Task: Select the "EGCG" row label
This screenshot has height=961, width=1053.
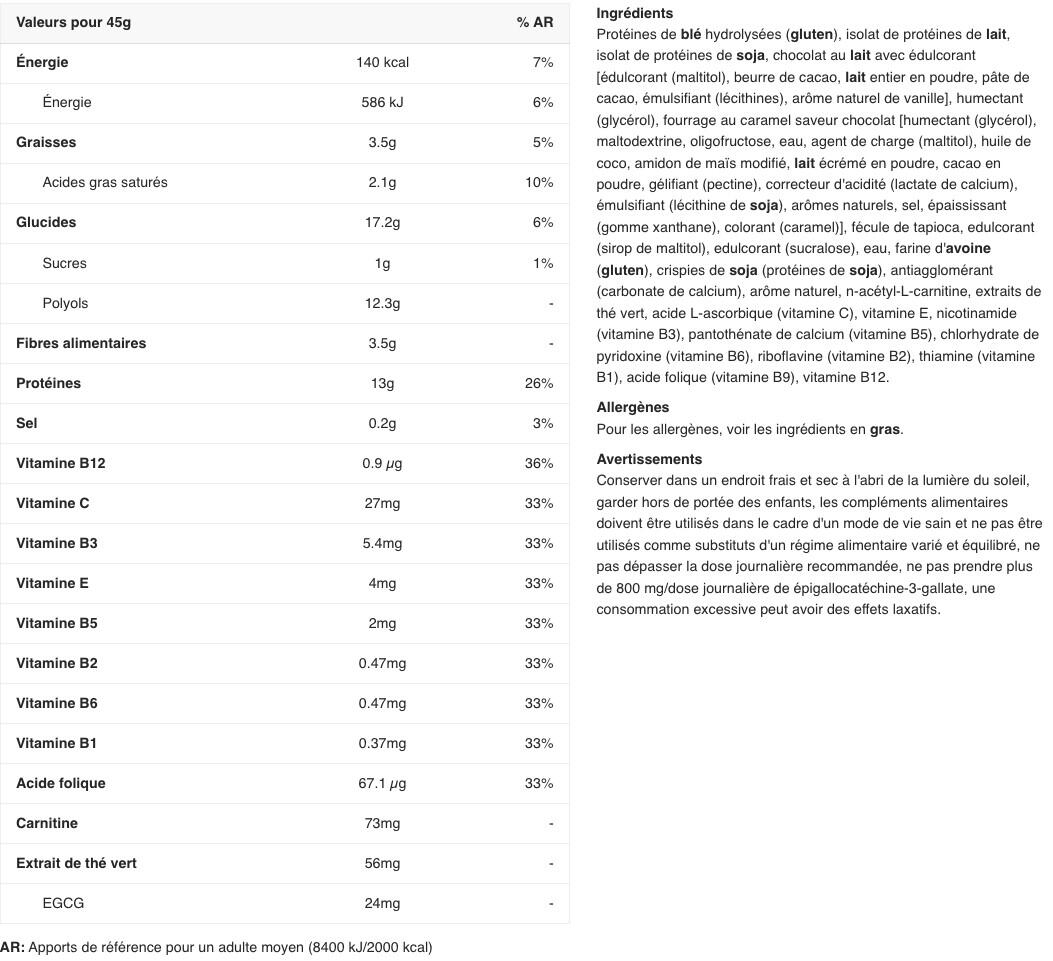Action: [x=63, y=903]
